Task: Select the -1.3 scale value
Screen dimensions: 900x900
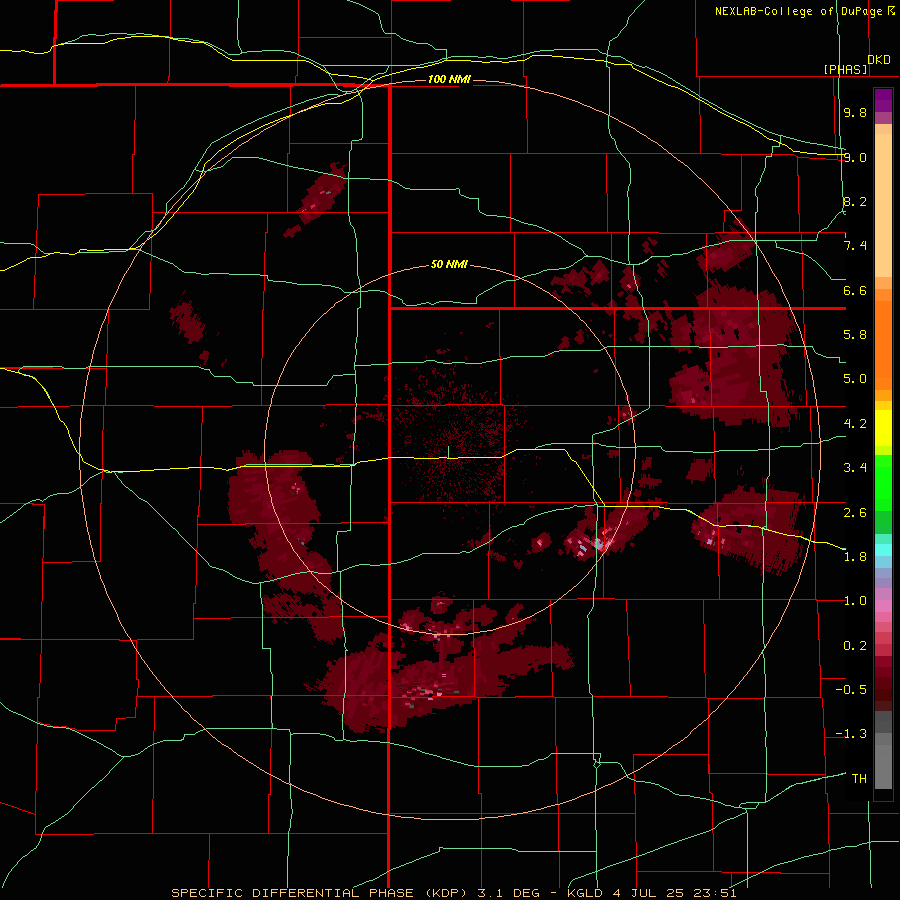Action: point(851,734)
